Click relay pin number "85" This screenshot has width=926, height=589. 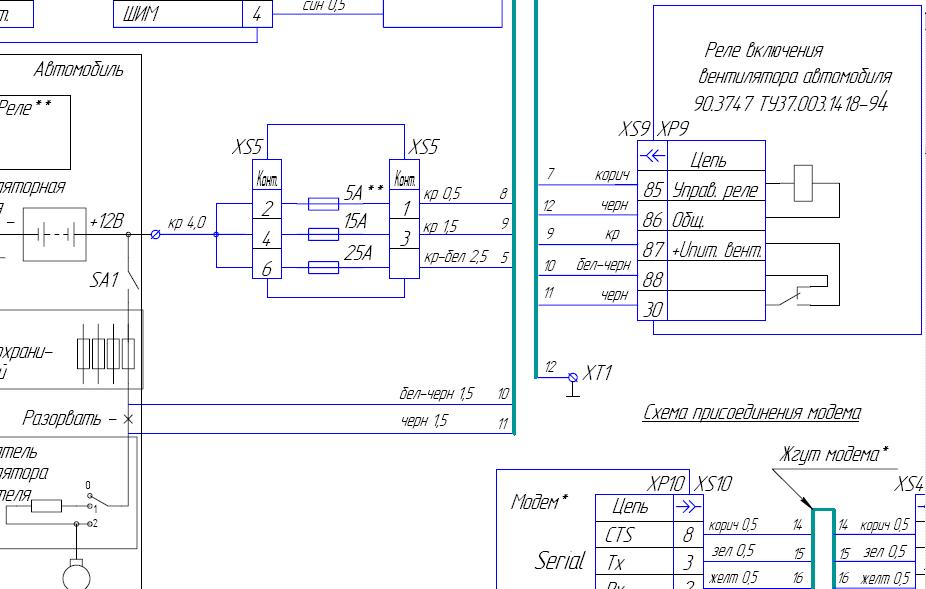tap(653, 190)
